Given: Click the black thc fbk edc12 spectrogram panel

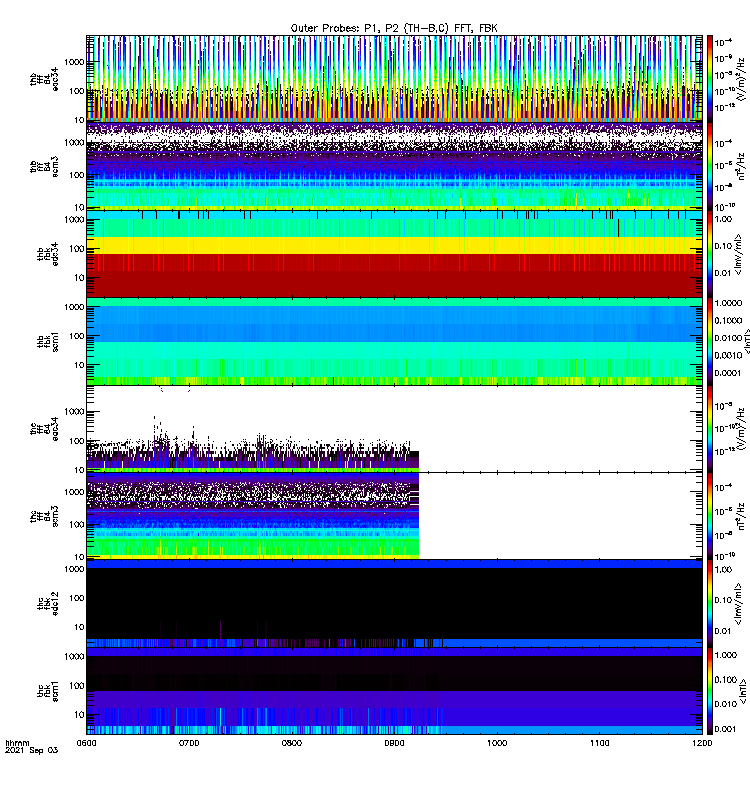Looking at the screenshot, I should tap(394, 604).
